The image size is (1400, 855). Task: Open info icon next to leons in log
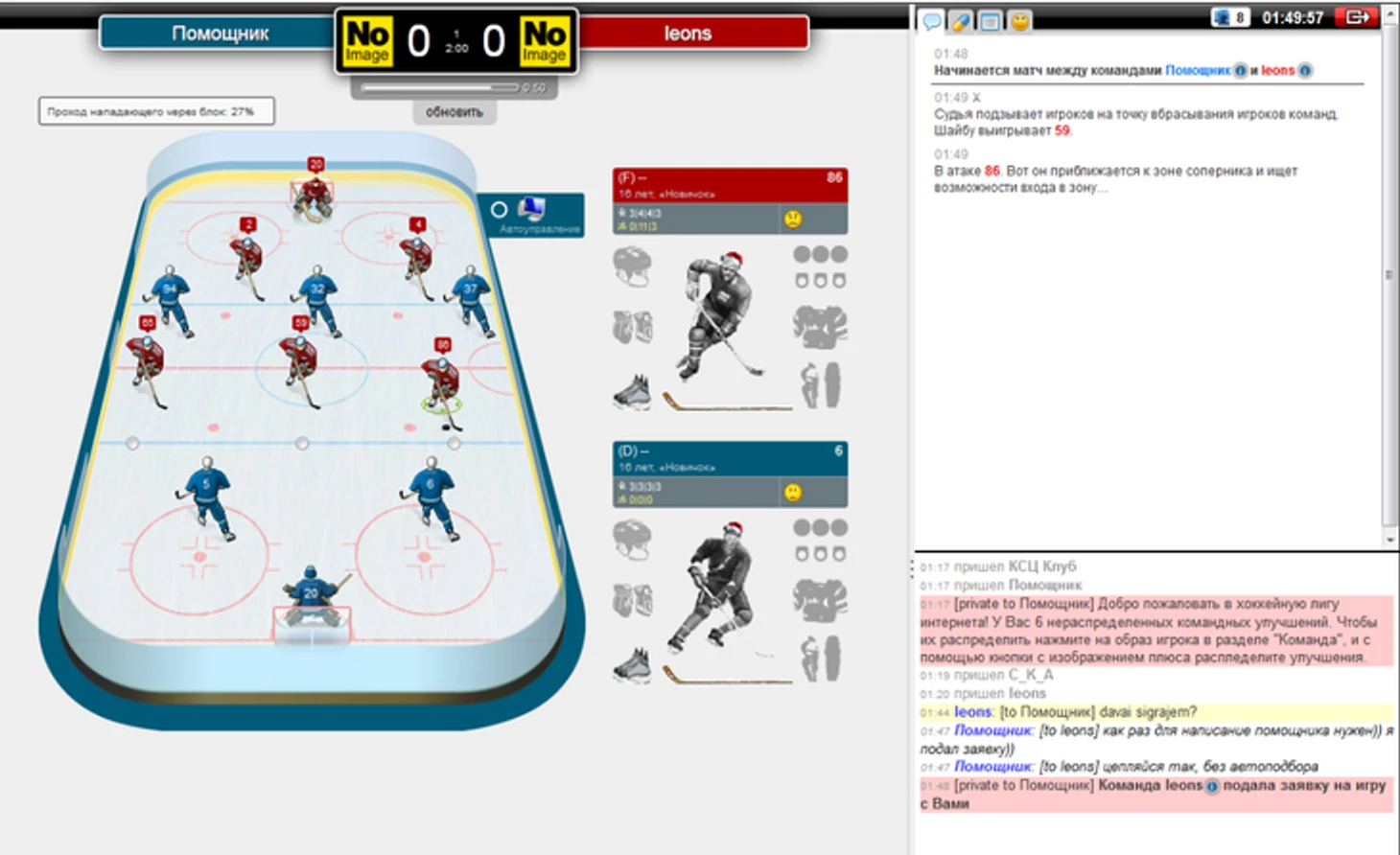1304,70
